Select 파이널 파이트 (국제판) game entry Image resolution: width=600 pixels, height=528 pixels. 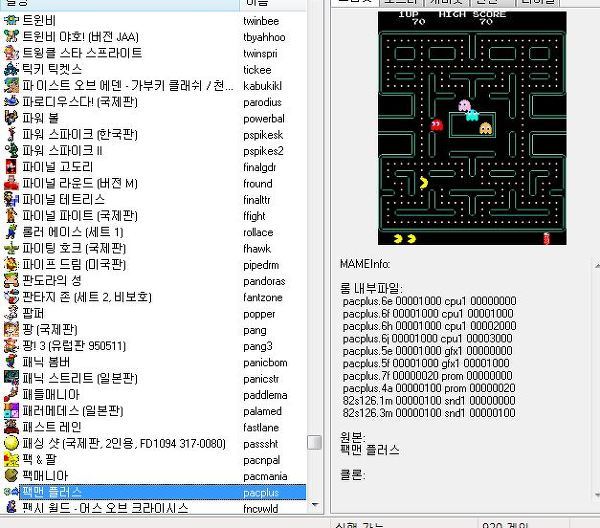tap(80, 215)
